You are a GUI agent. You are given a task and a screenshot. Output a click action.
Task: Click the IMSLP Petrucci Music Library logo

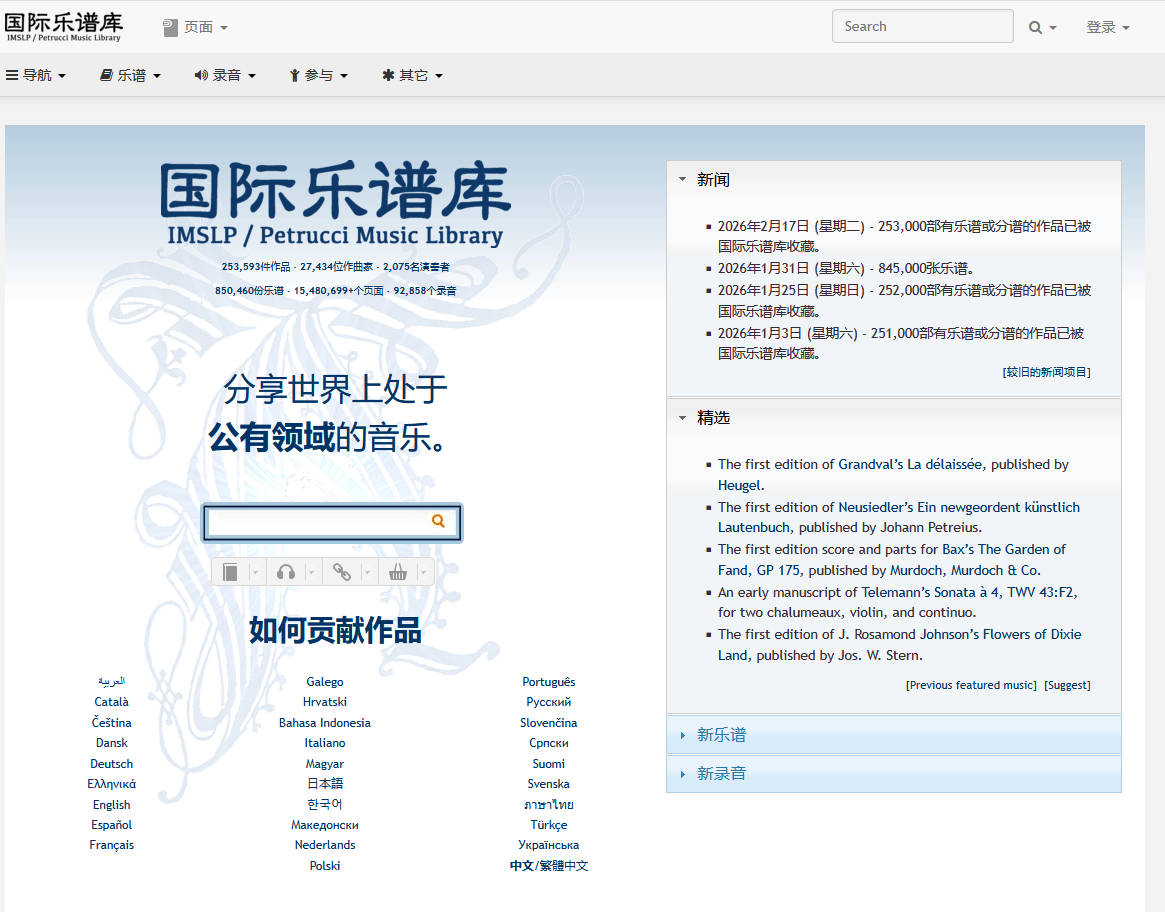click(63, 26)
